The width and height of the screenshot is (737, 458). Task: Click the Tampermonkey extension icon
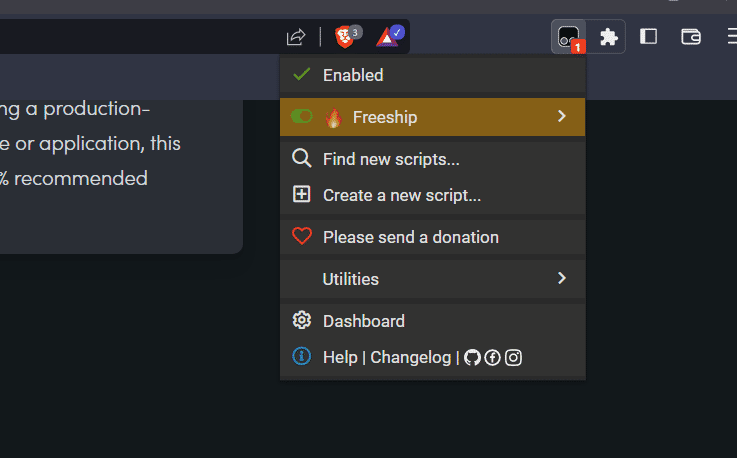coord(569,37)
